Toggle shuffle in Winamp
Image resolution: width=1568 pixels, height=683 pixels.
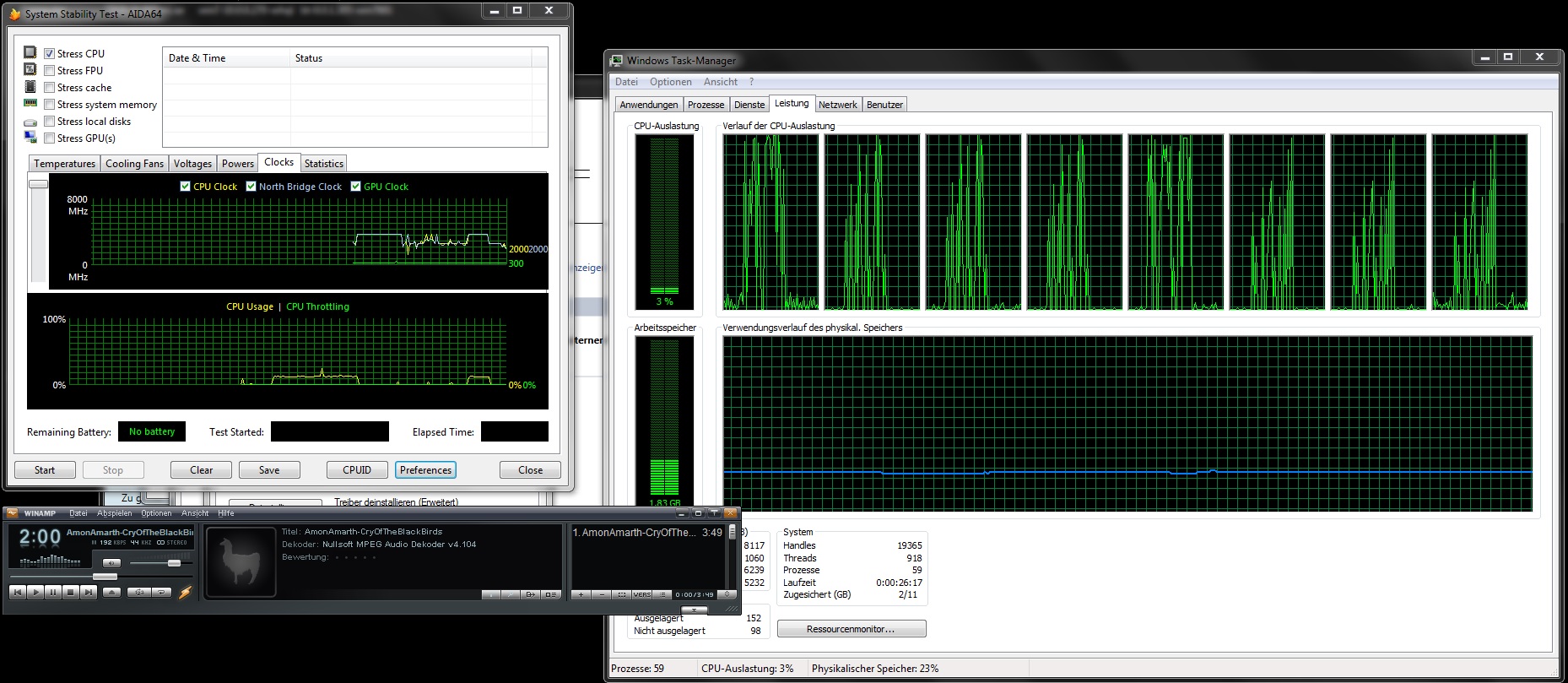[x=138, y=593]
